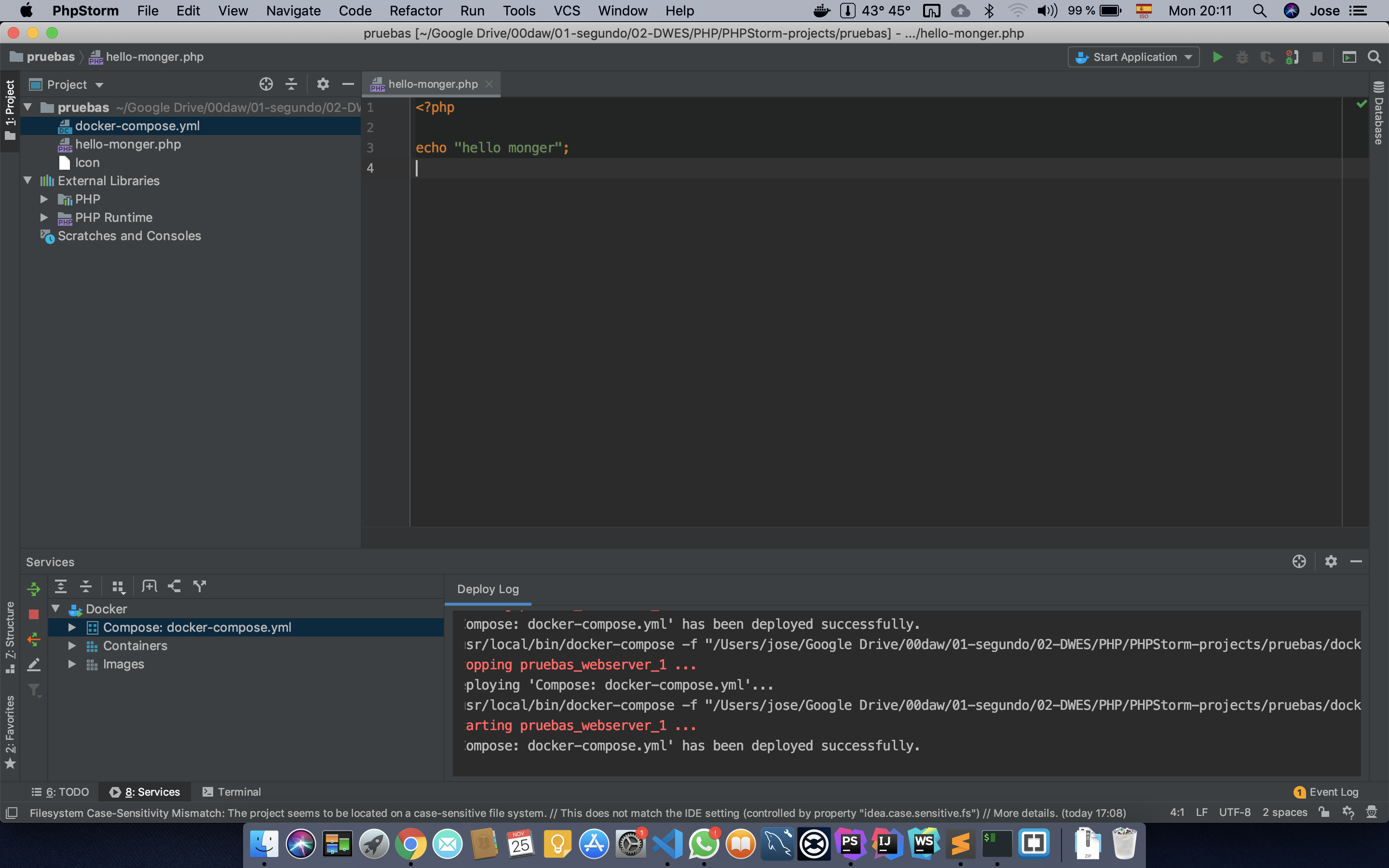Open the Project view dropdown
The width and height of the screenshot is (1389, 868).
[x=67, y=84]
